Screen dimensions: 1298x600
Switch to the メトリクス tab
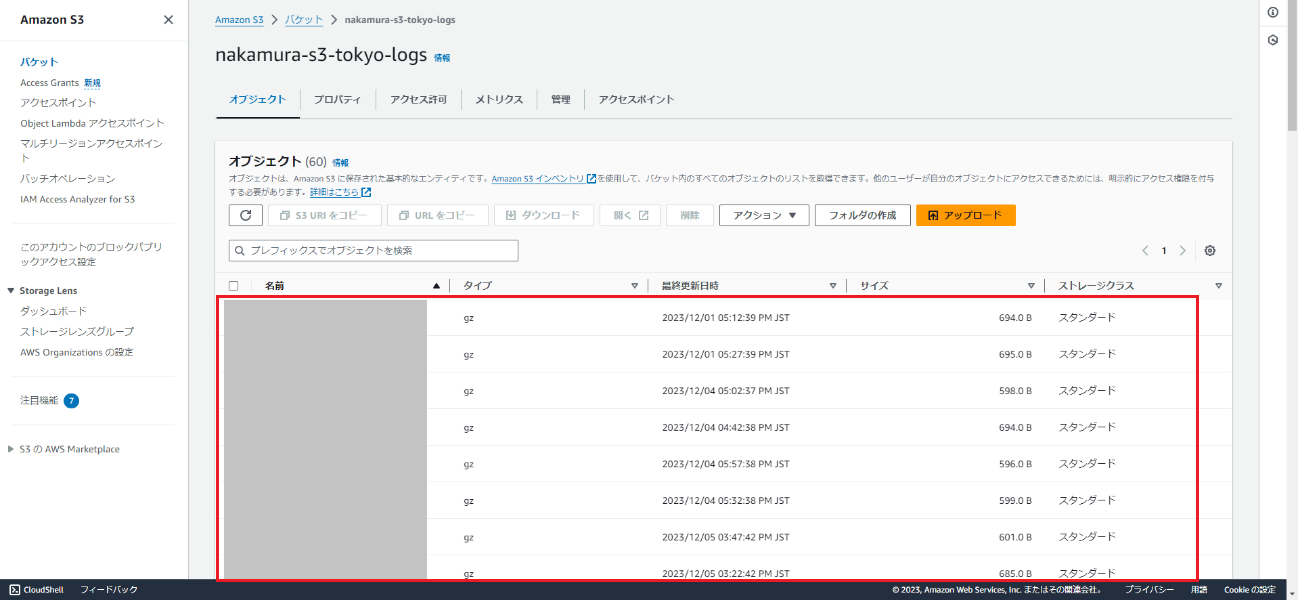click(x=499, y=99)
